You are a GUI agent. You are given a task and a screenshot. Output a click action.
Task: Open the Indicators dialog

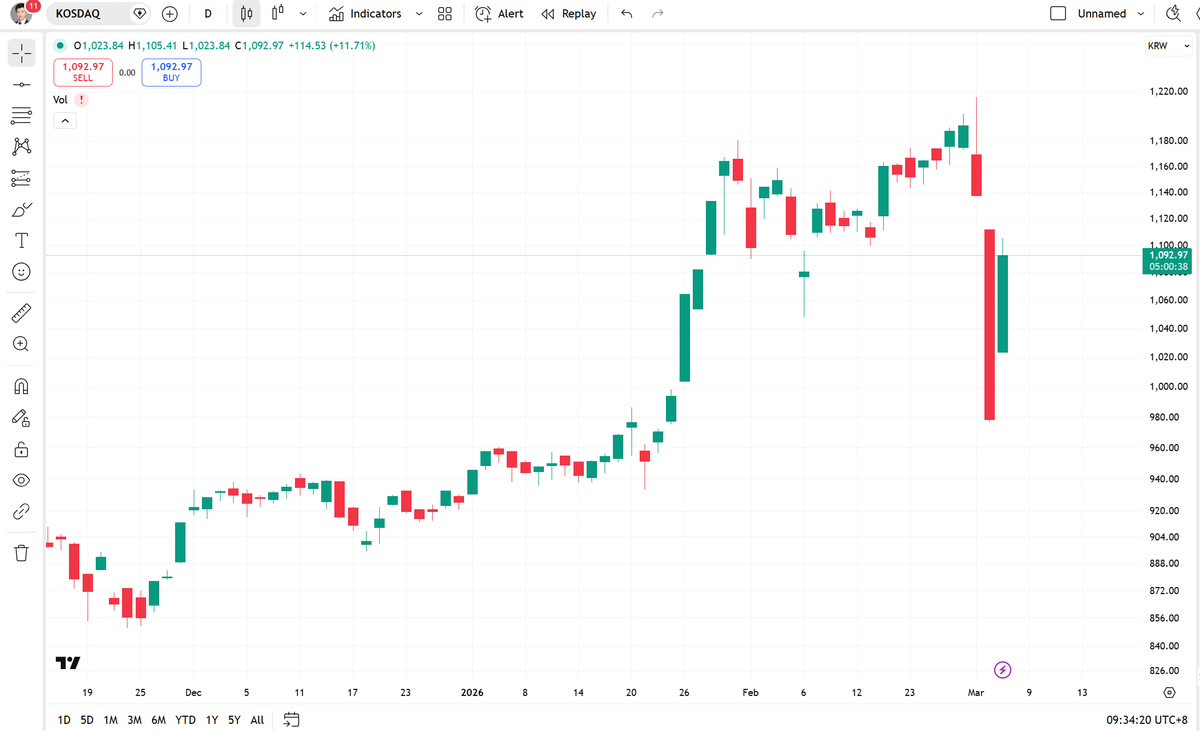pos(365,14)
